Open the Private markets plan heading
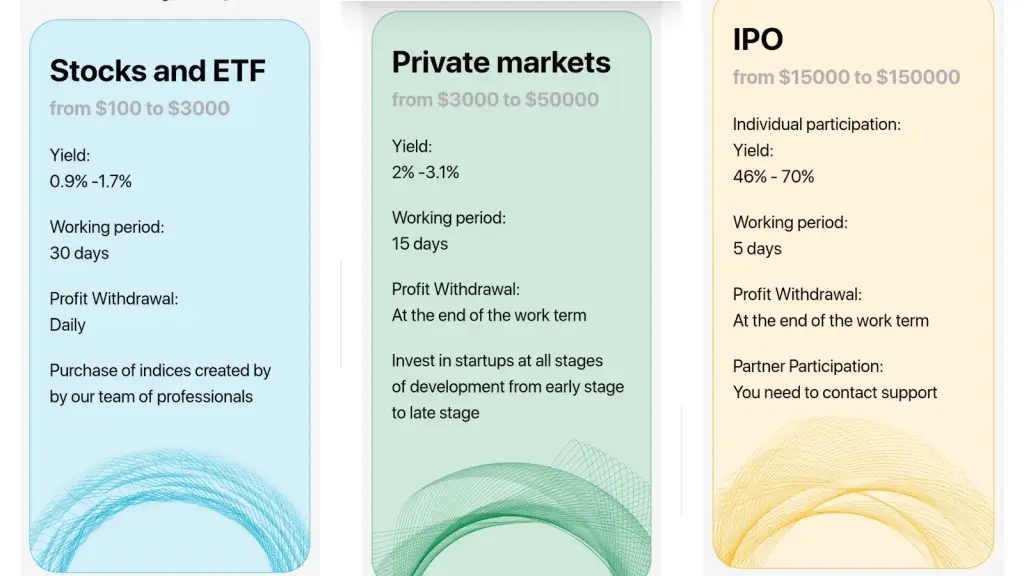This screenshot has height=576, width=1024. [501, 62]
